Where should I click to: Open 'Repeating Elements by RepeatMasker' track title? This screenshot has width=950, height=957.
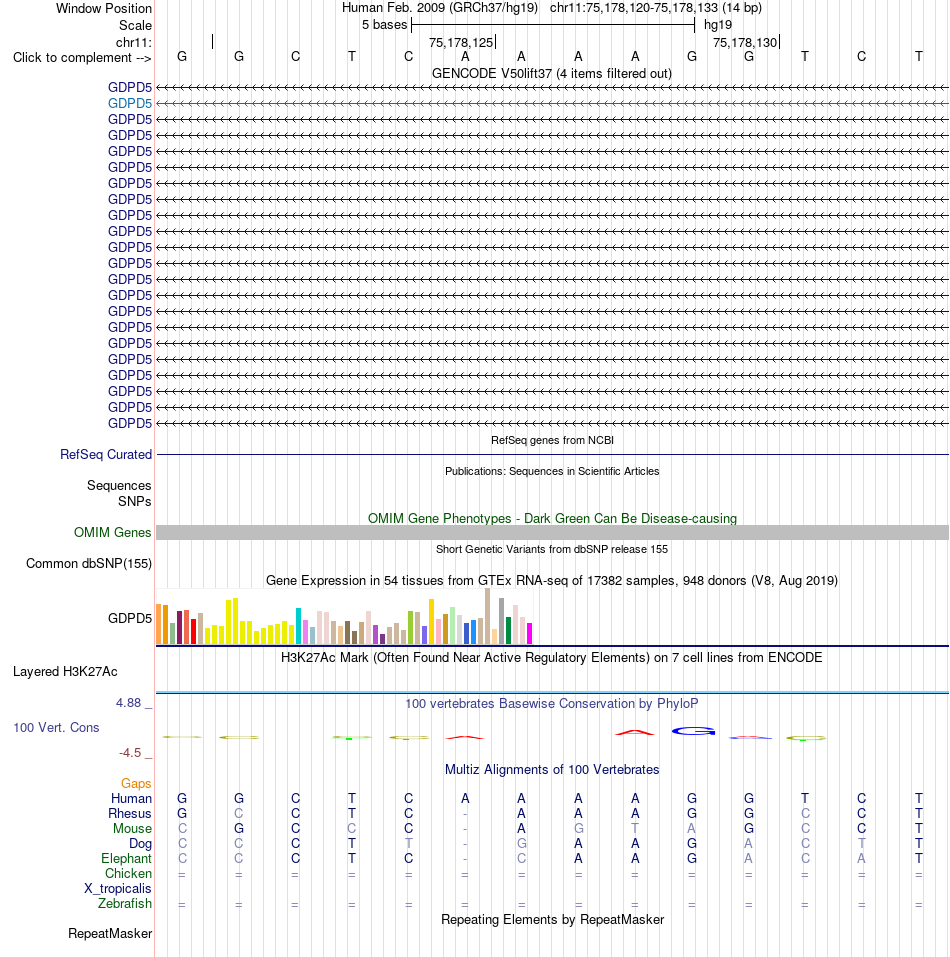pyautogui.click(x=552, y=920)
